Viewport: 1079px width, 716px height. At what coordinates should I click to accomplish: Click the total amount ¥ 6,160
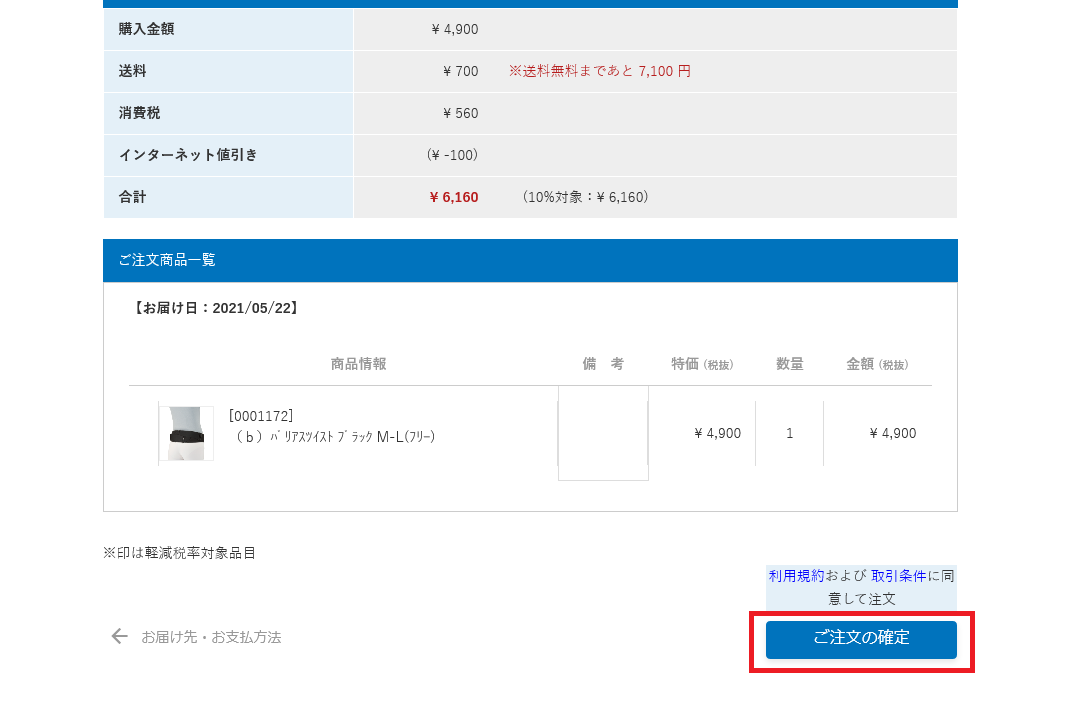point(453,197)
